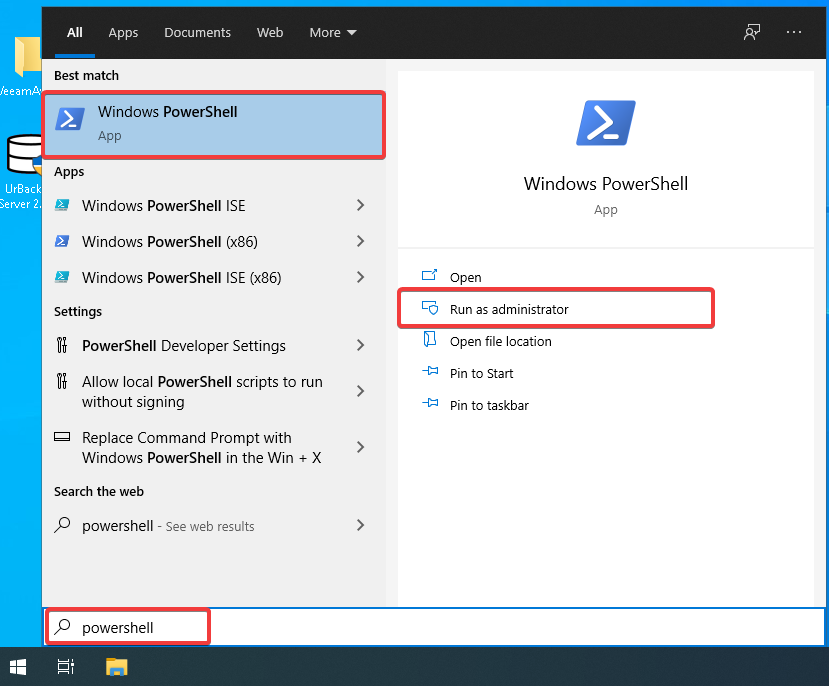The height and width of the screenshot is (686, 829).
Task: Select Windows PowerShell best match result
Action: (214, 124)
